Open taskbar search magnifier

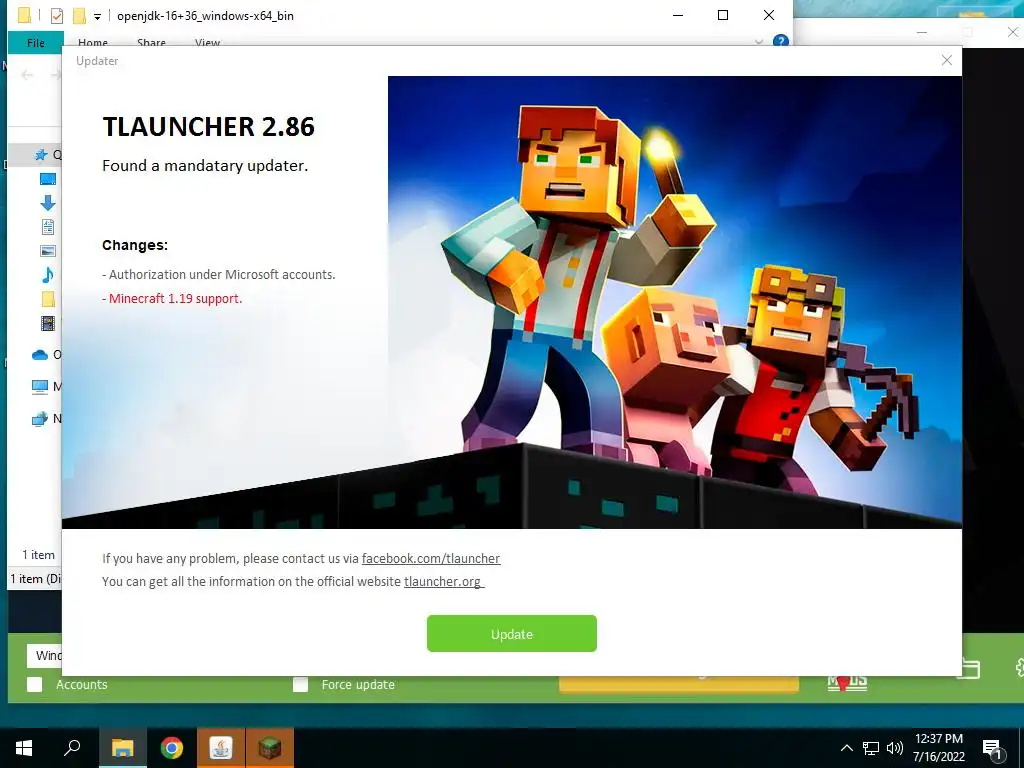click(72, 748)
